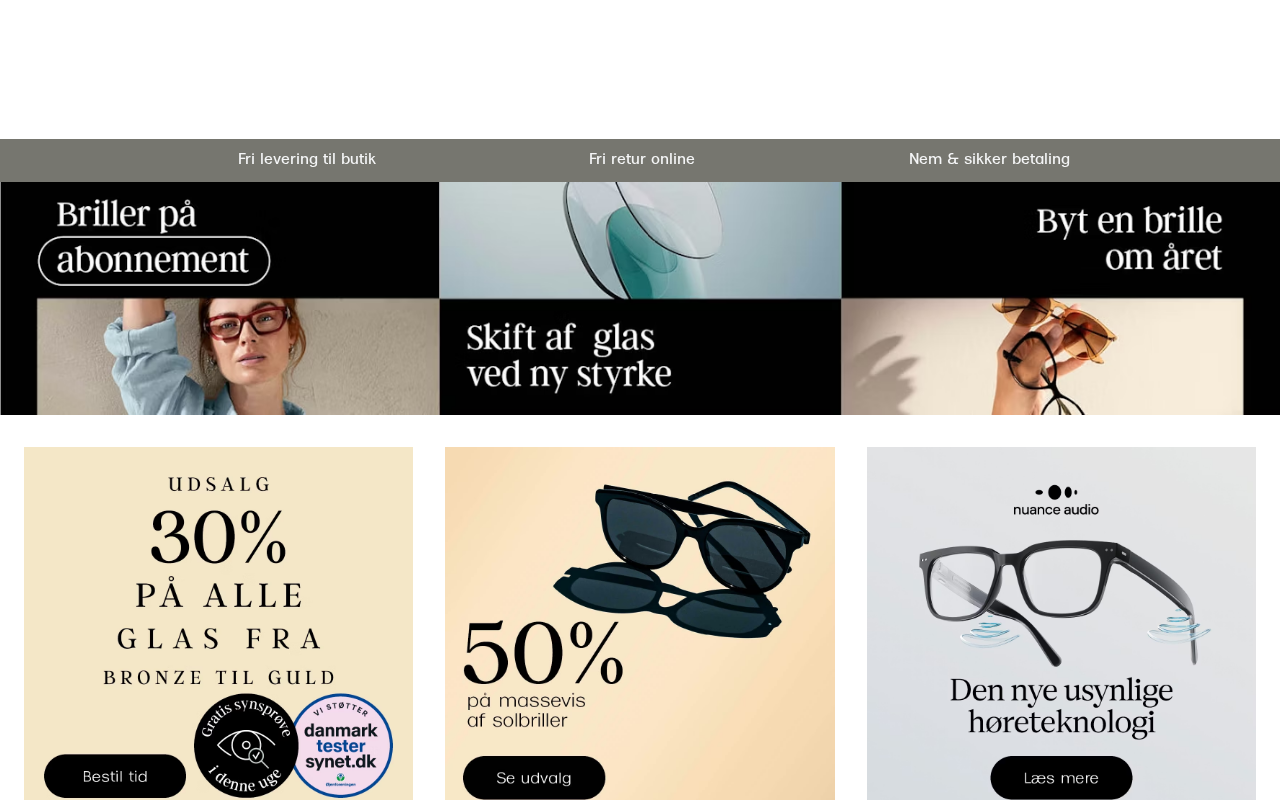This screenshot has width=1280, height=800.
Task: Open the lens glass image tile
Action: (x=640, y=240)
